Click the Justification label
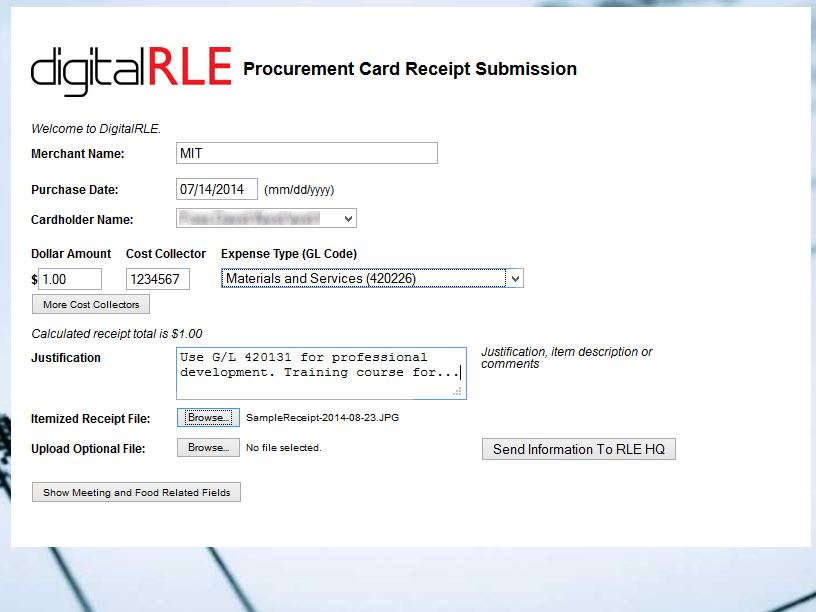The width and height of the screenshot is (816, 612). point(66,358)
